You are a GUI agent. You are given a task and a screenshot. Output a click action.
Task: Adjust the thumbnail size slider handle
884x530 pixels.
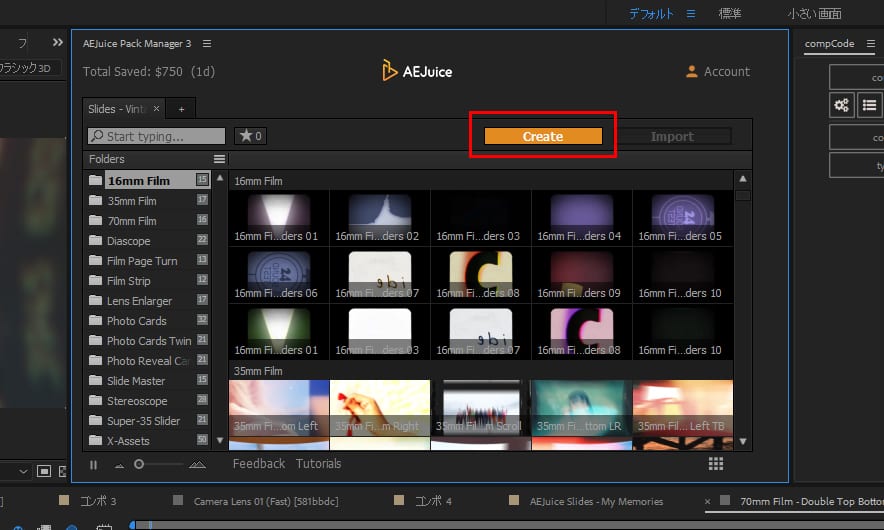(x=139, y=464)
